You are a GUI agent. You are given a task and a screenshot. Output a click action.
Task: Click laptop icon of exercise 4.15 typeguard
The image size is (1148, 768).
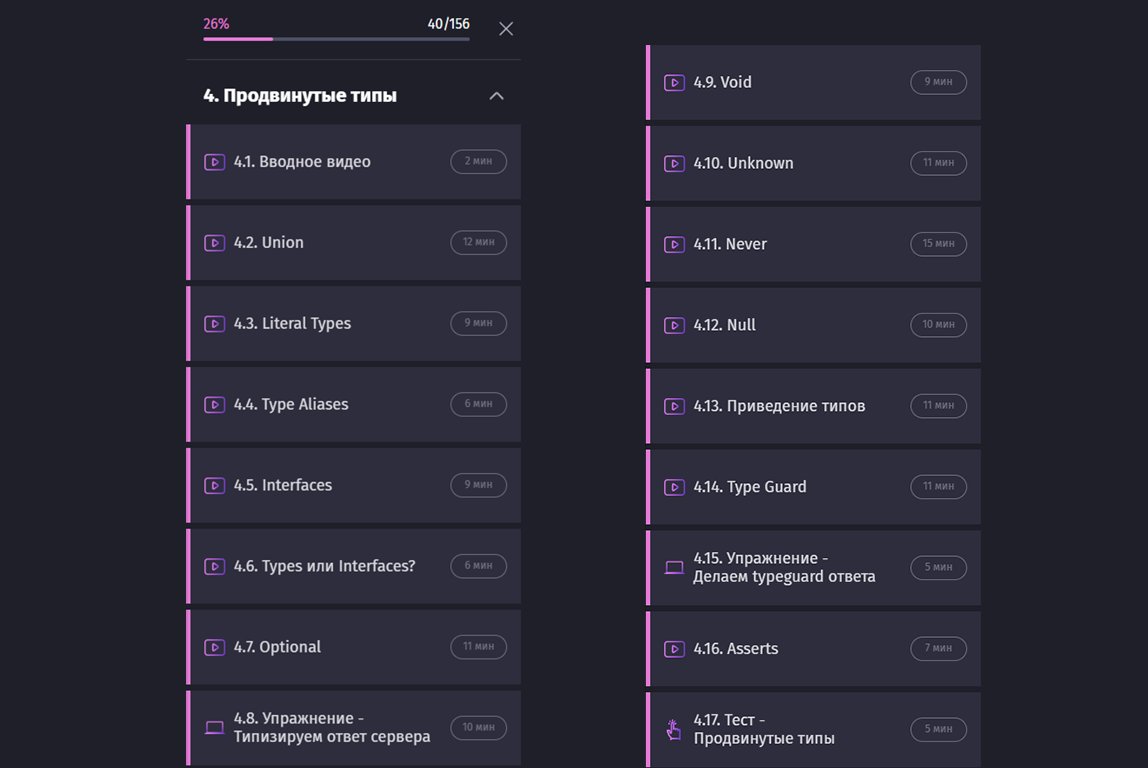point(674,568)
